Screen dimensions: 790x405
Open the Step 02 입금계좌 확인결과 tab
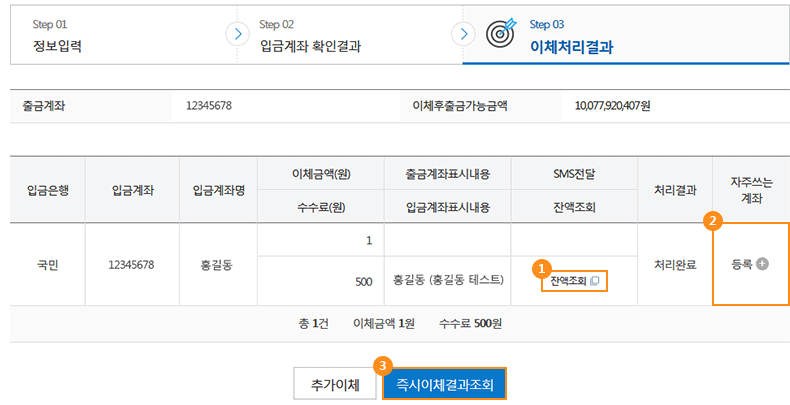tap(350, 35)
